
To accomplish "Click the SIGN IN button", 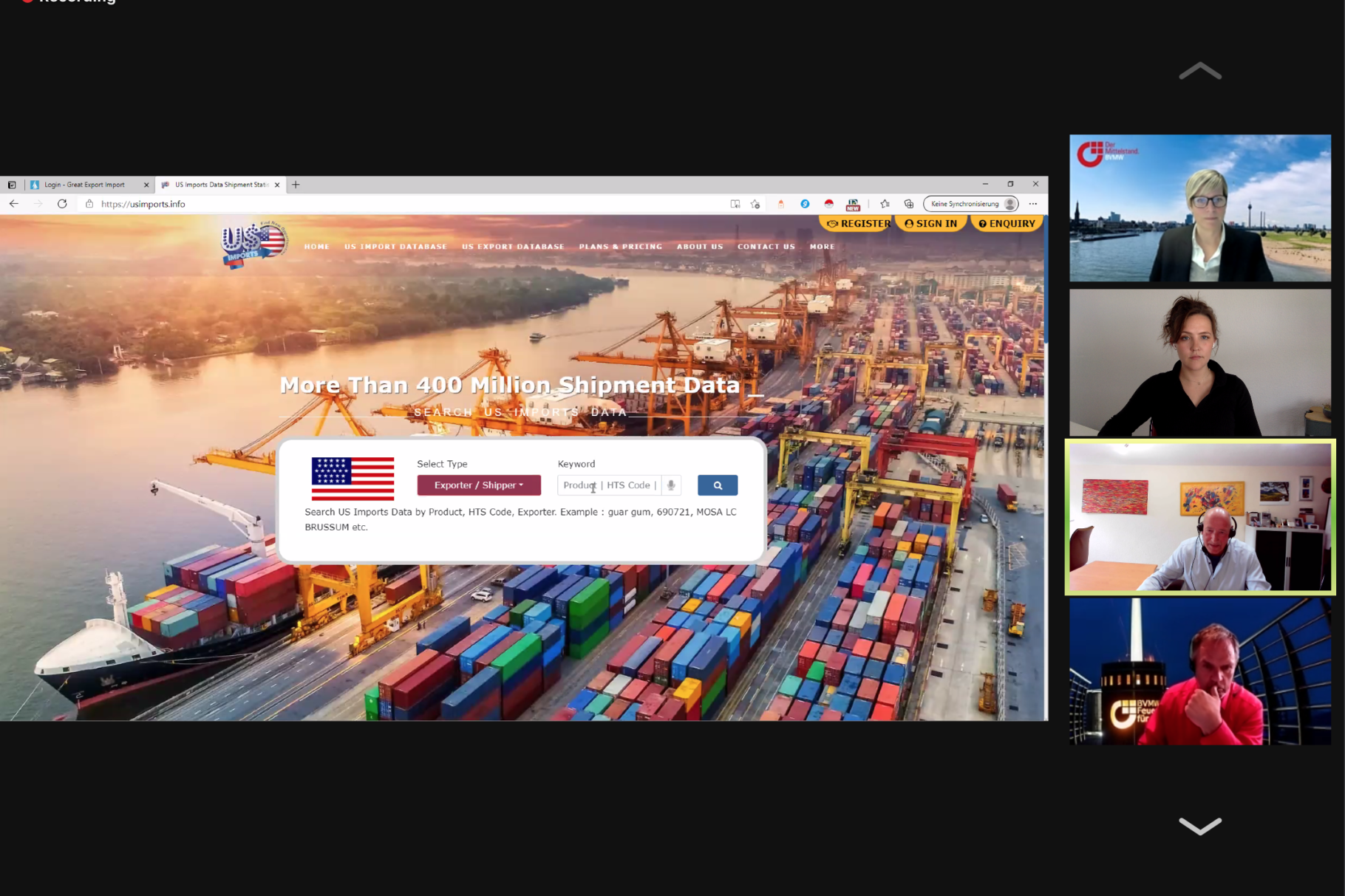I will coord(930,223).
